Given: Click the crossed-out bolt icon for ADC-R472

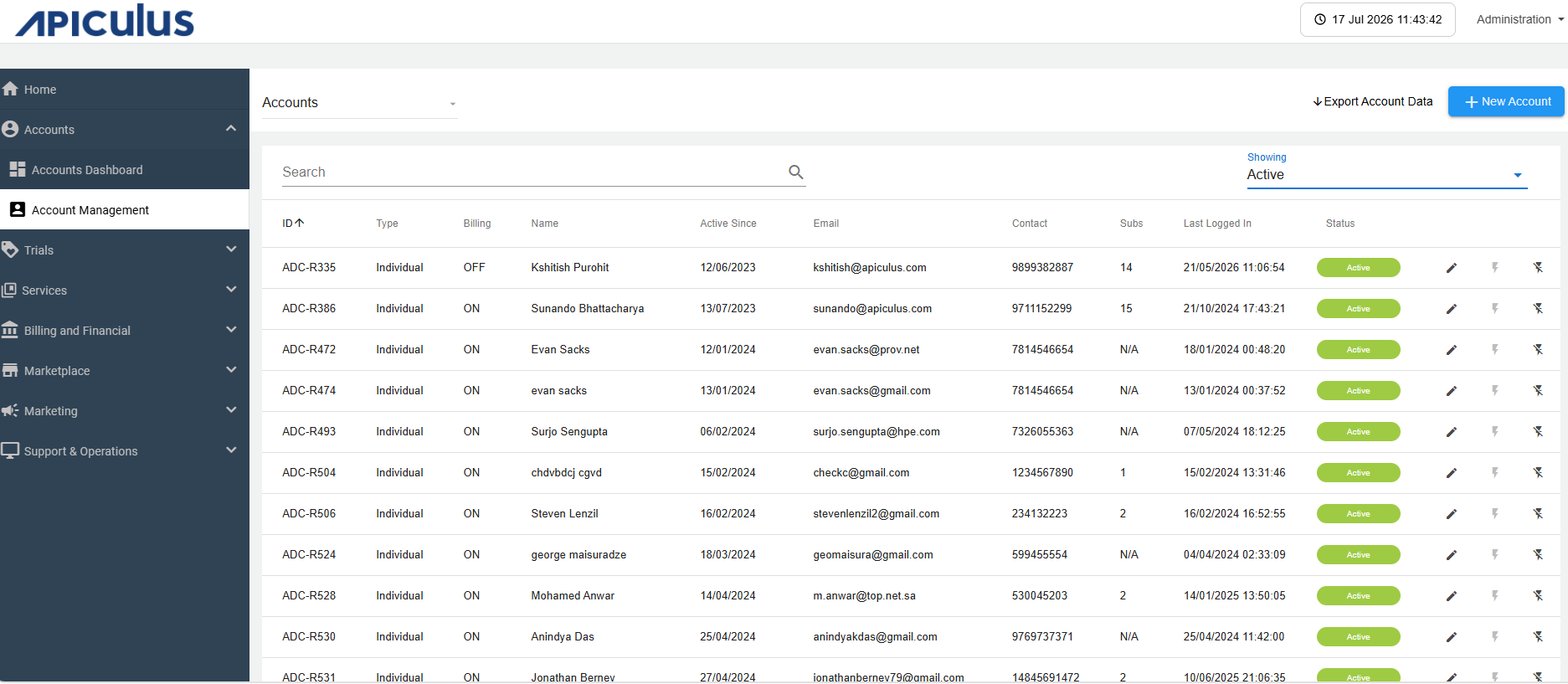Looking at the screenshot, I should click(1538, 350).
